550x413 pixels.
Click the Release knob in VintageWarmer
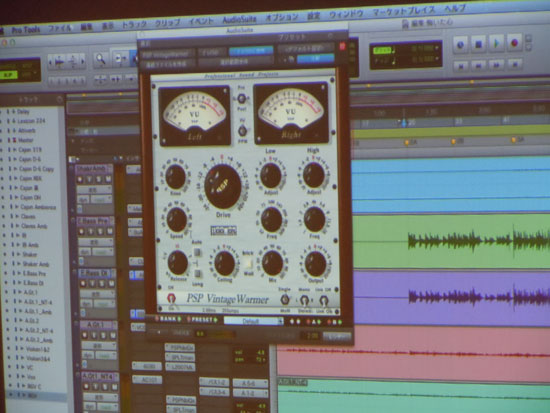tap(177, 262)
